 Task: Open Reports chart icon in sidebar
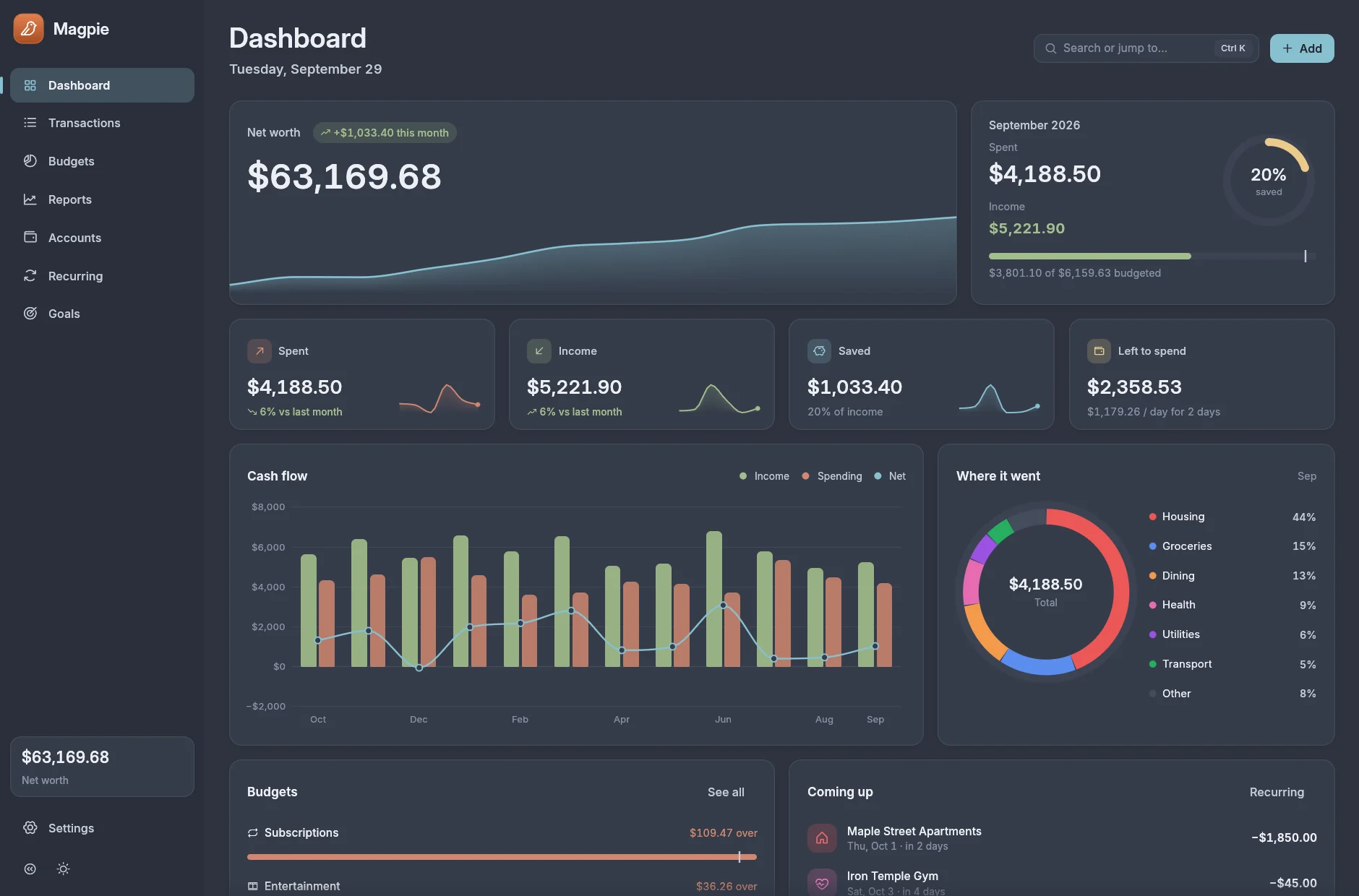[x=30, y=199]
